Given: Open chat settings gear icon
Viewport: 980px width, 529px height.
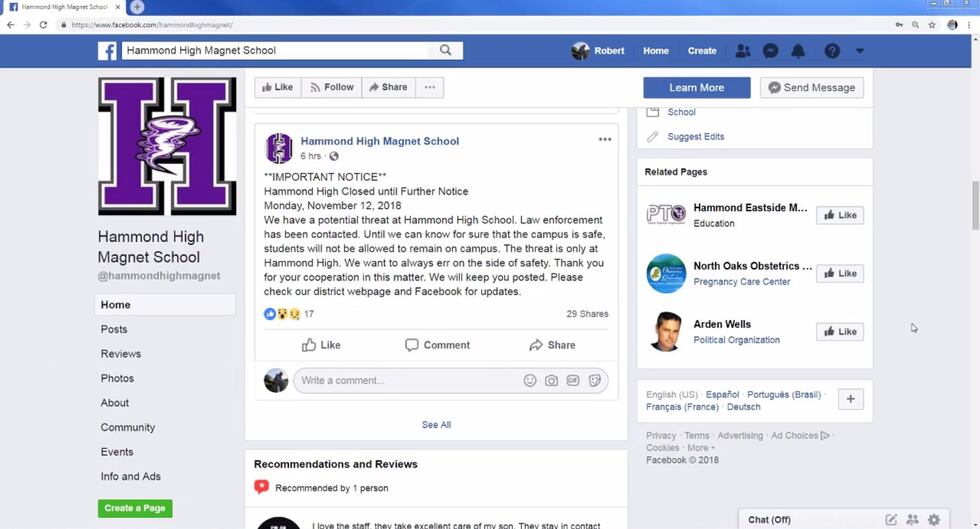Looking at the screenshot, I should (934, 520).
